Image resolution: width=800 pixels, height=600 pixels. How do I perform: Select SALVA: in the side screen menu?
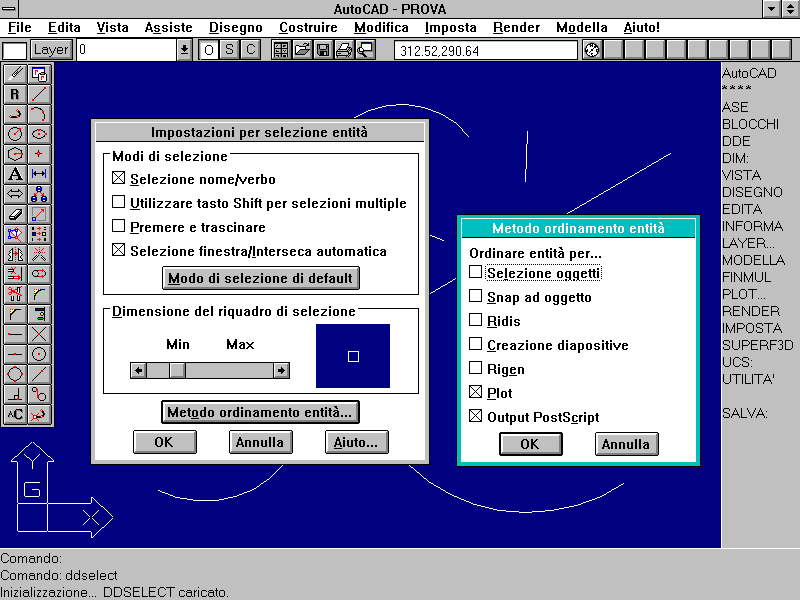[x=744, y=413]
